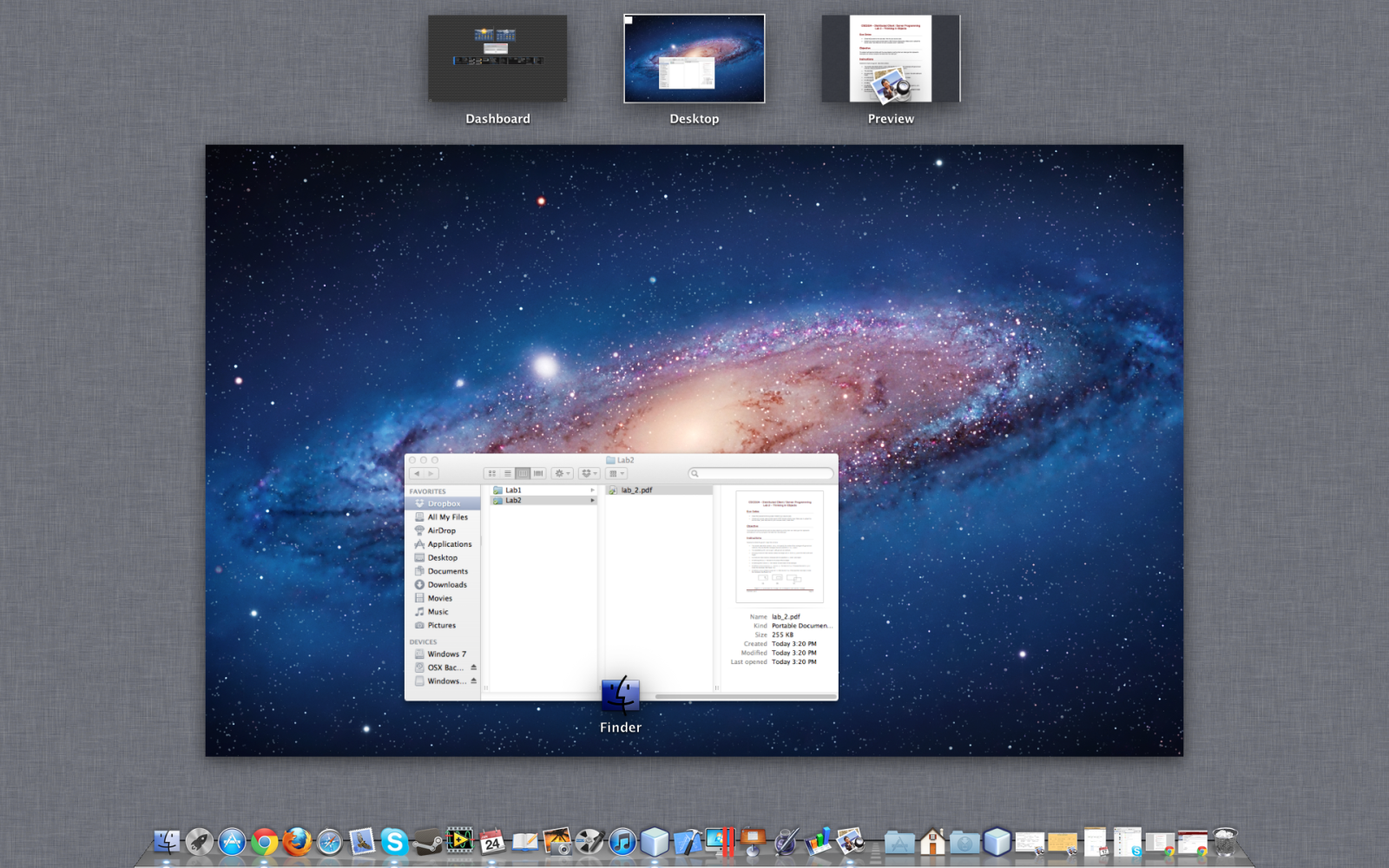Select lab_2.pdf in Finder column view

tap(659, 490)
